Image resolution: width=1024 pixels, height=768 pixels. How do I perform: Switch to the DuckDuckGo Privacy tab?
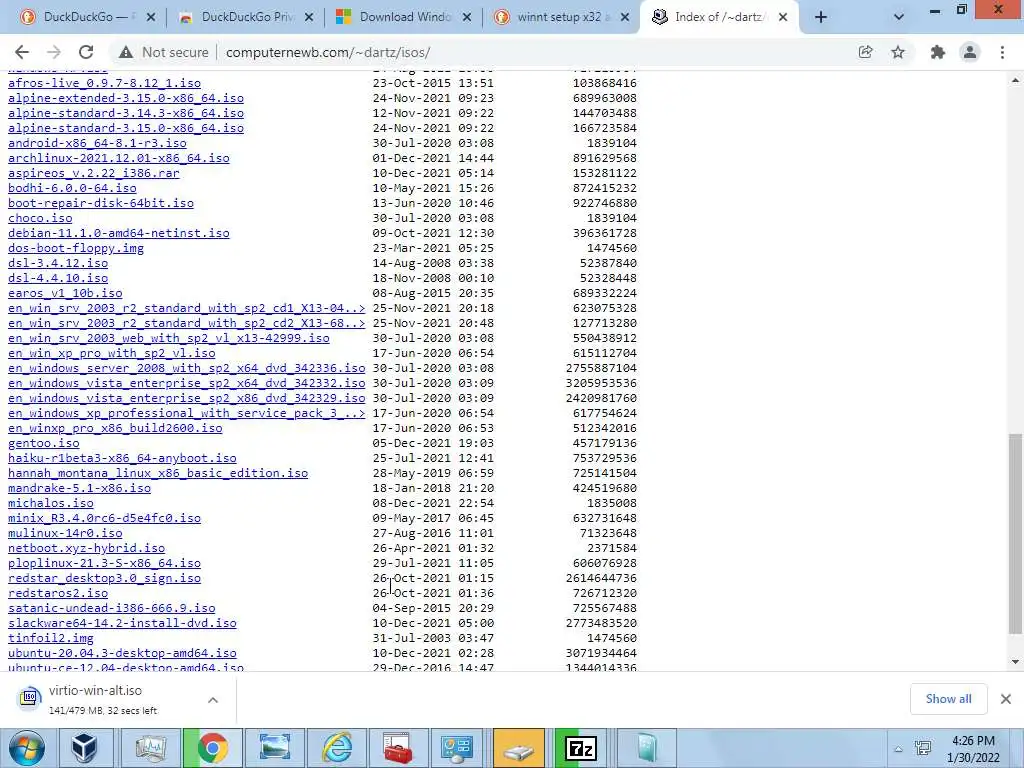246,17
